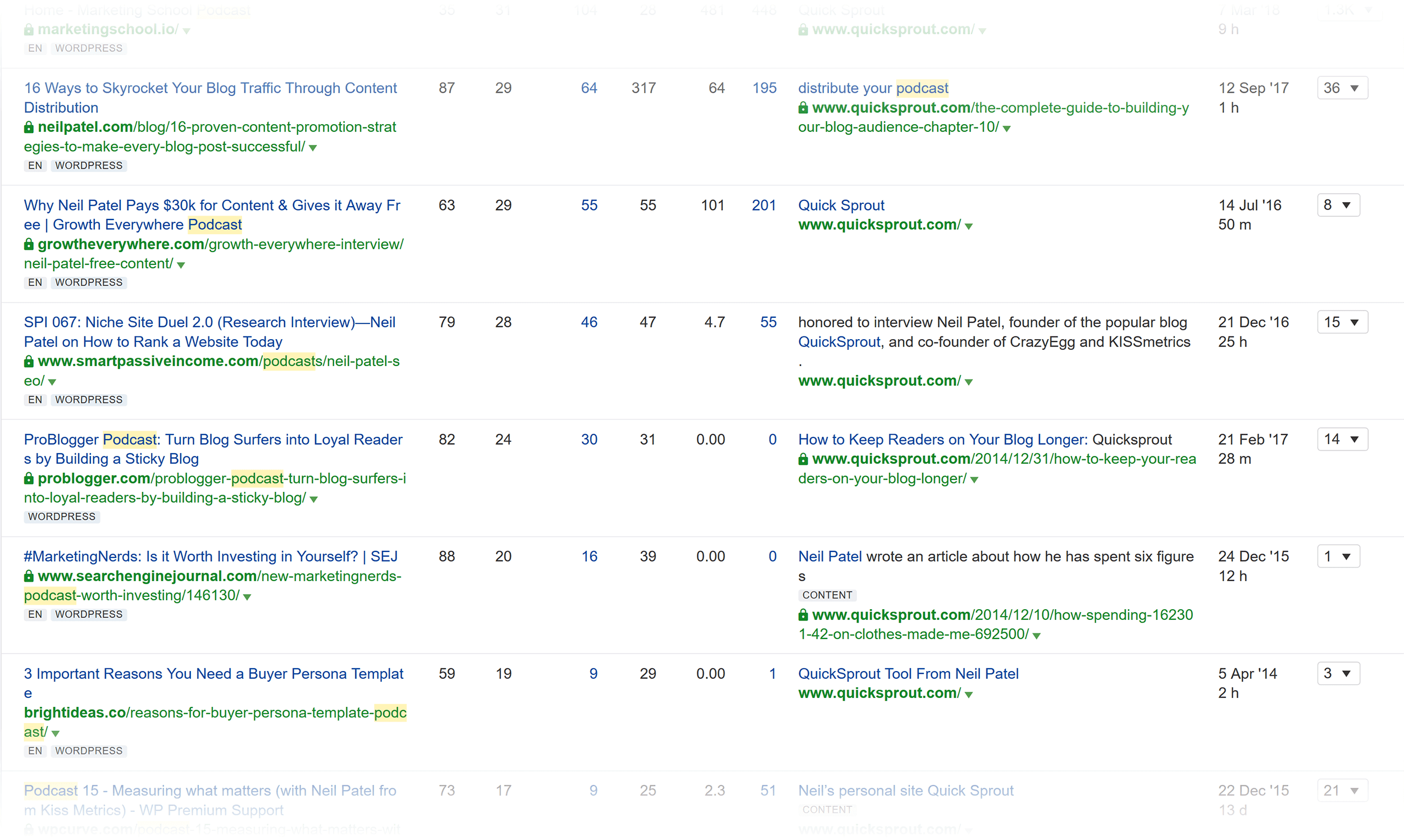
Task: Expand quicksprout.com target dropdown in Growth Everywhere row
Action: (969, 226)
